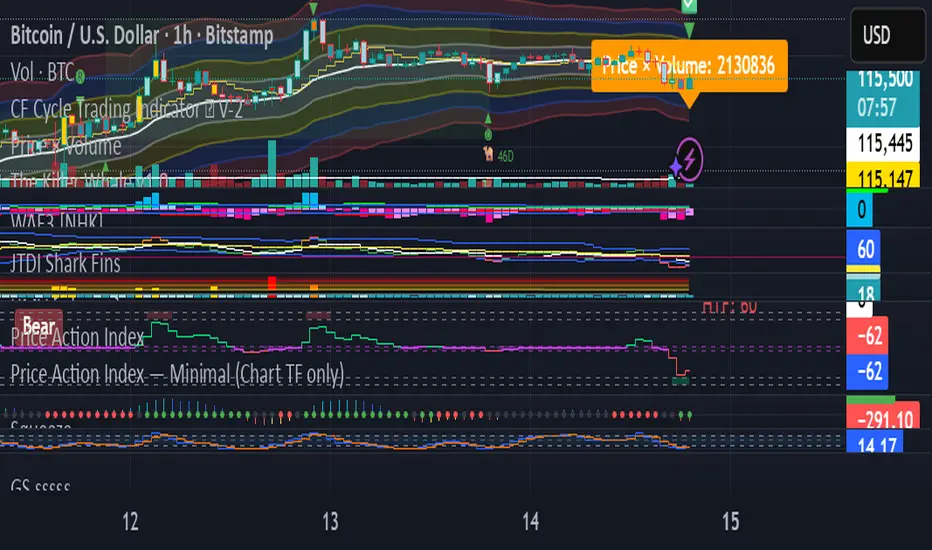Click the blue 14.17 value label
Image resolution: width=932 pixels, height=550 pixels.
pyautogui.click(x=875, y=442)
